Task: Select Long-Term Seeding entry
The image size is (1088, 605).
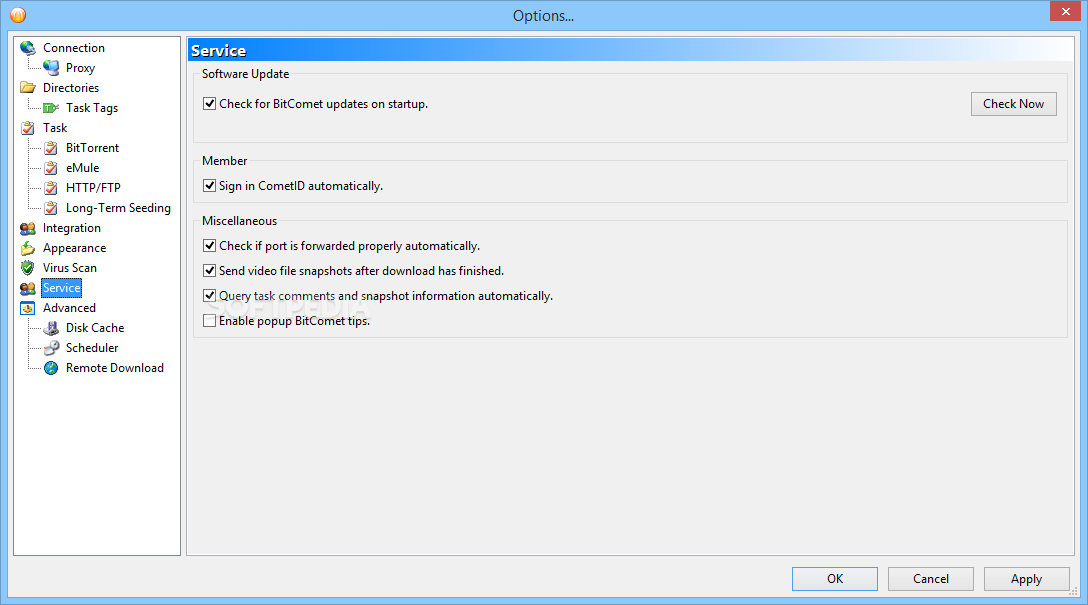Action: tap(118, 208)
